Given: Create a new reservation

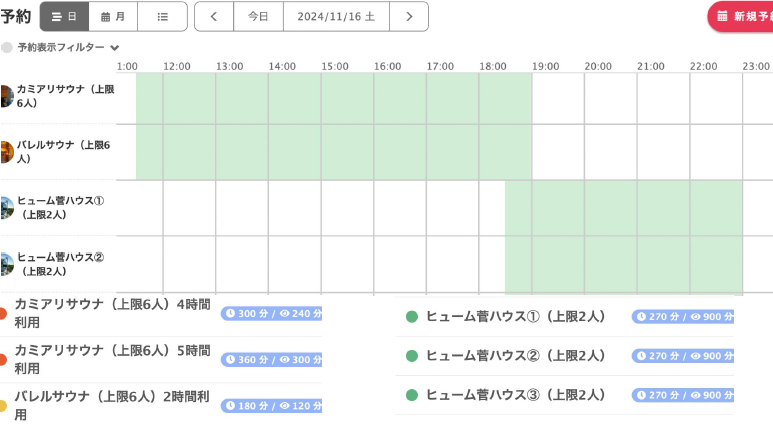Looking at the screenshot, I should (740, 17).
